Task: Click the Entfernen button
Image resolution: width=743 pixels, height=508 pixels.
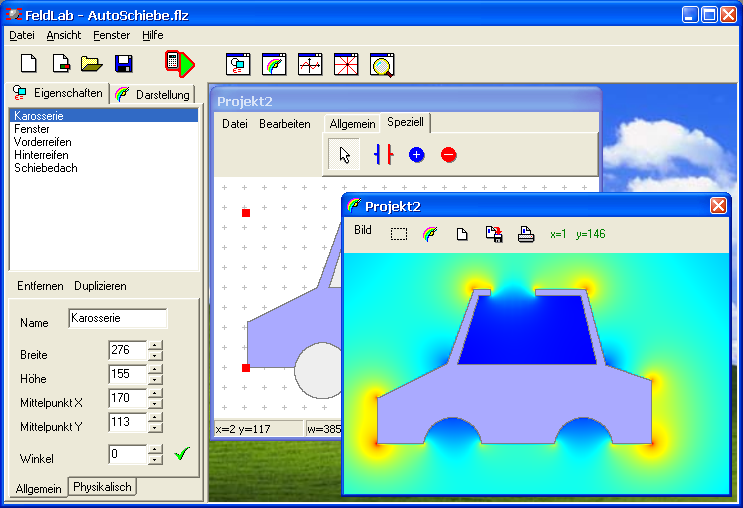Action: pyautogui.click(x=40, y=286)
